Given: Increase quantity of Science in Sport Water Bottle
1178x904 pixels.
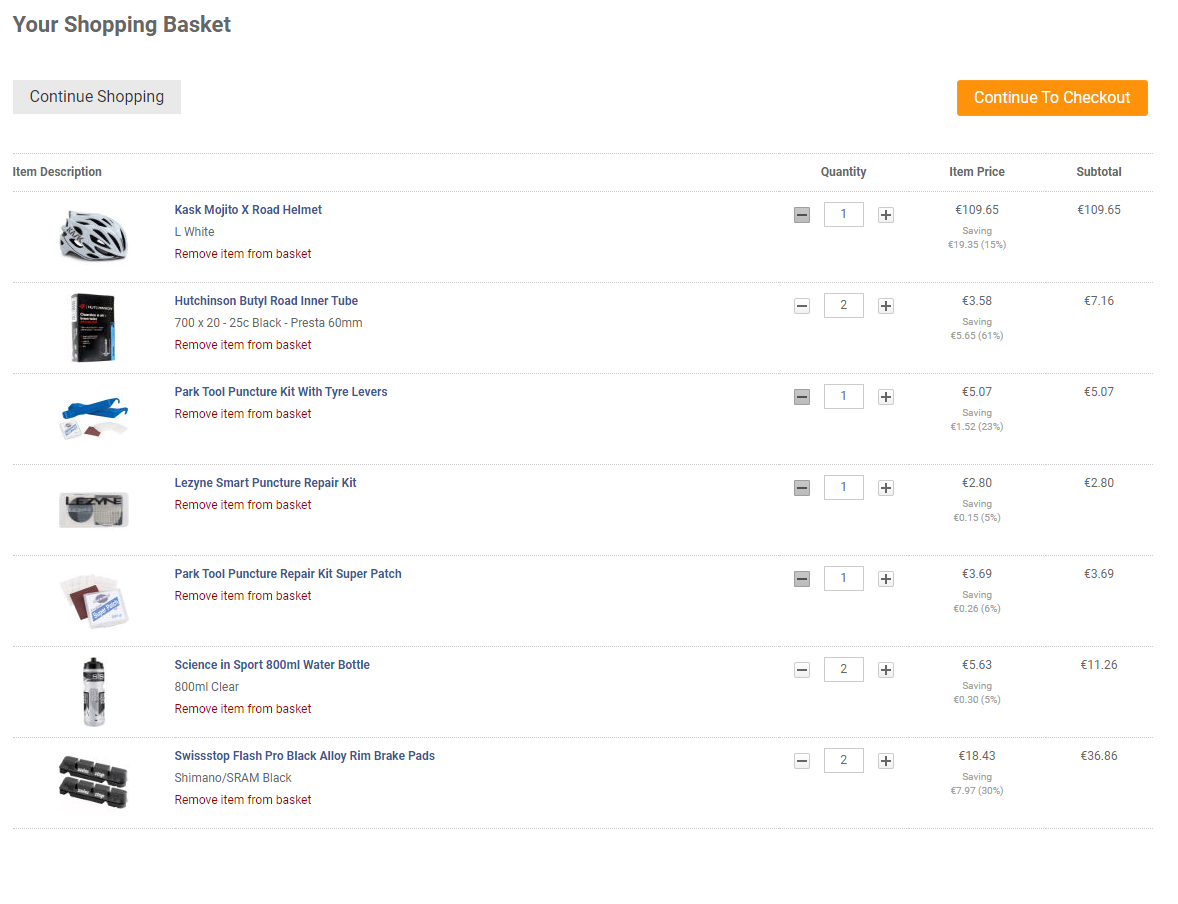Looking at the screenshot, I should coord(886,670).
